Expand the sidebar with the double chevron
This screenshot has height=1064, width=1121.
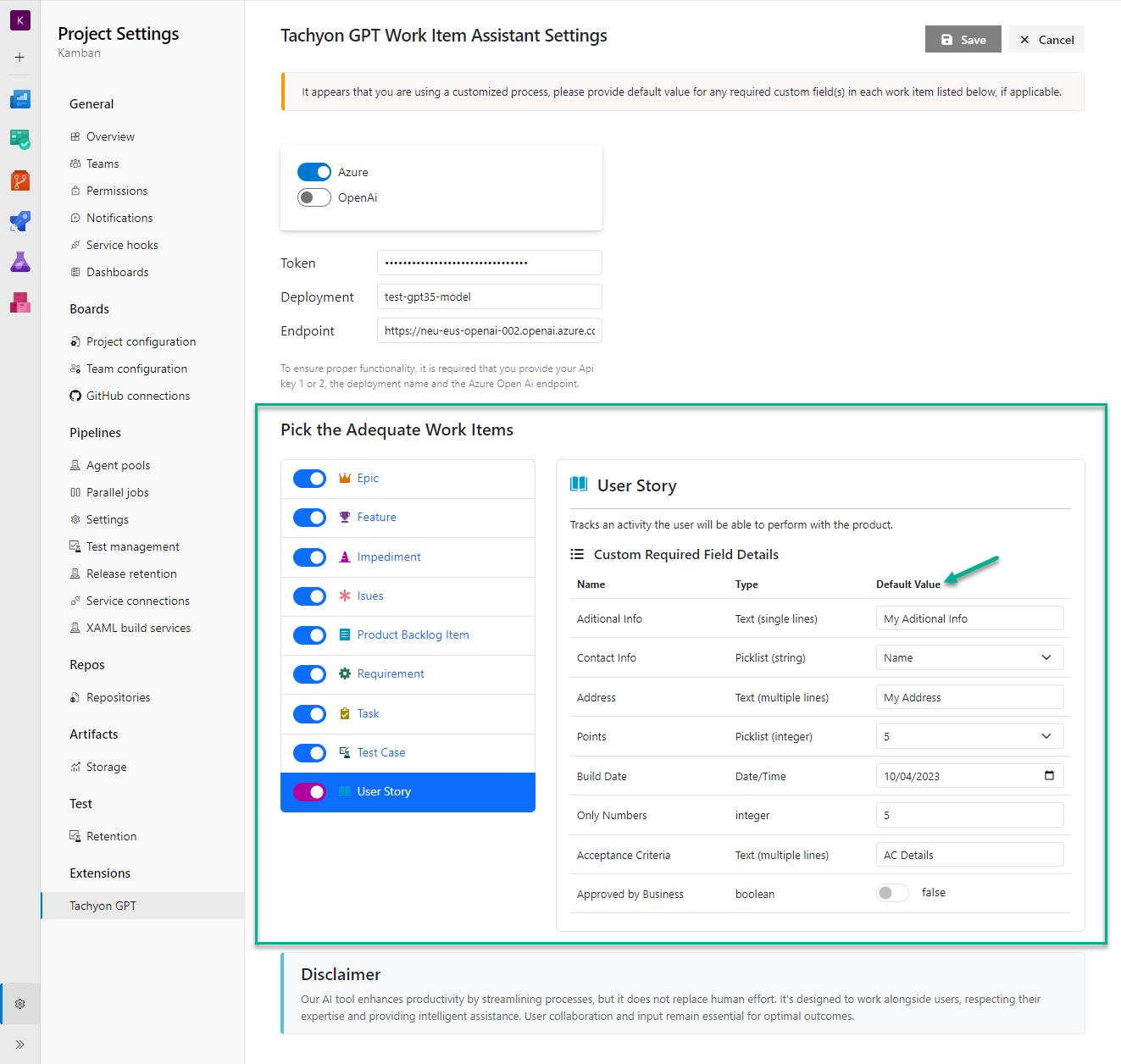(19, 1044)
